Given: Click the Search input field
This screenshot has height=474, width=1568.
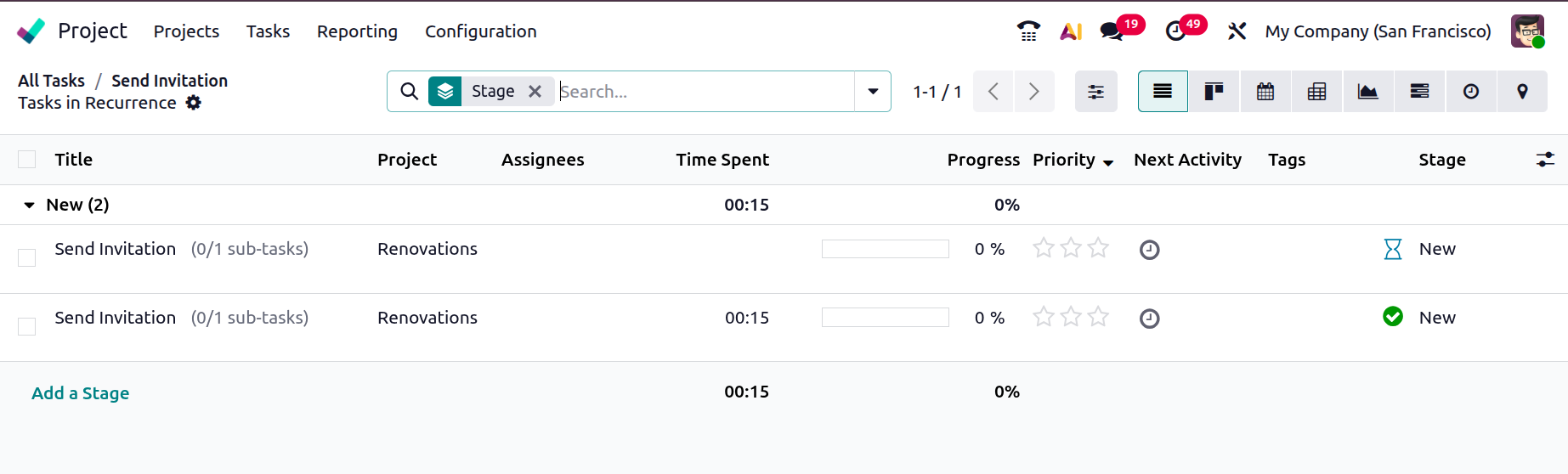Looking at the screenshot, I should tap(704, 92).
